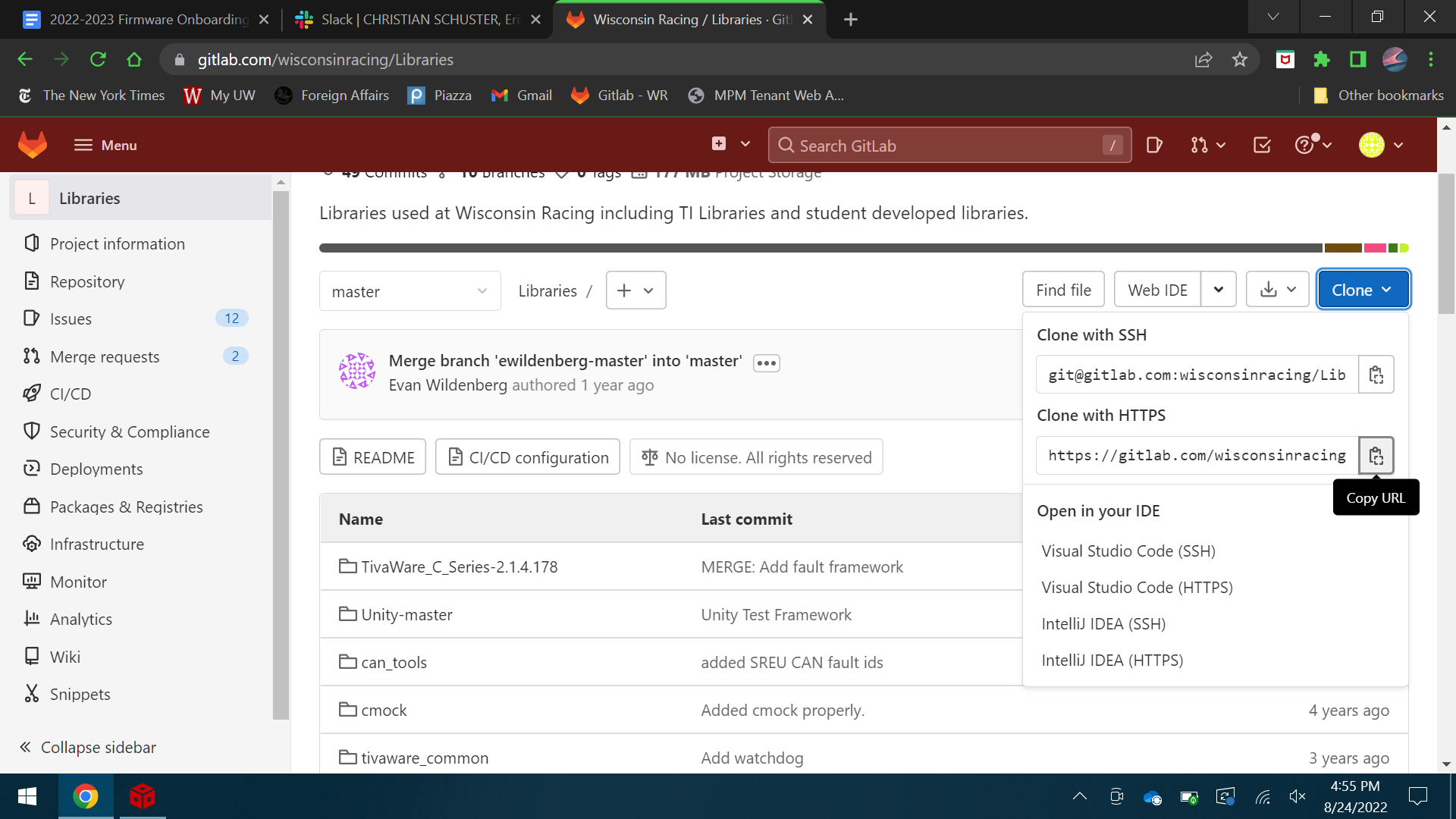Open the Issues icon in top navbar
This screenshot has width=1456, height=819.
tap(1154, 145)
